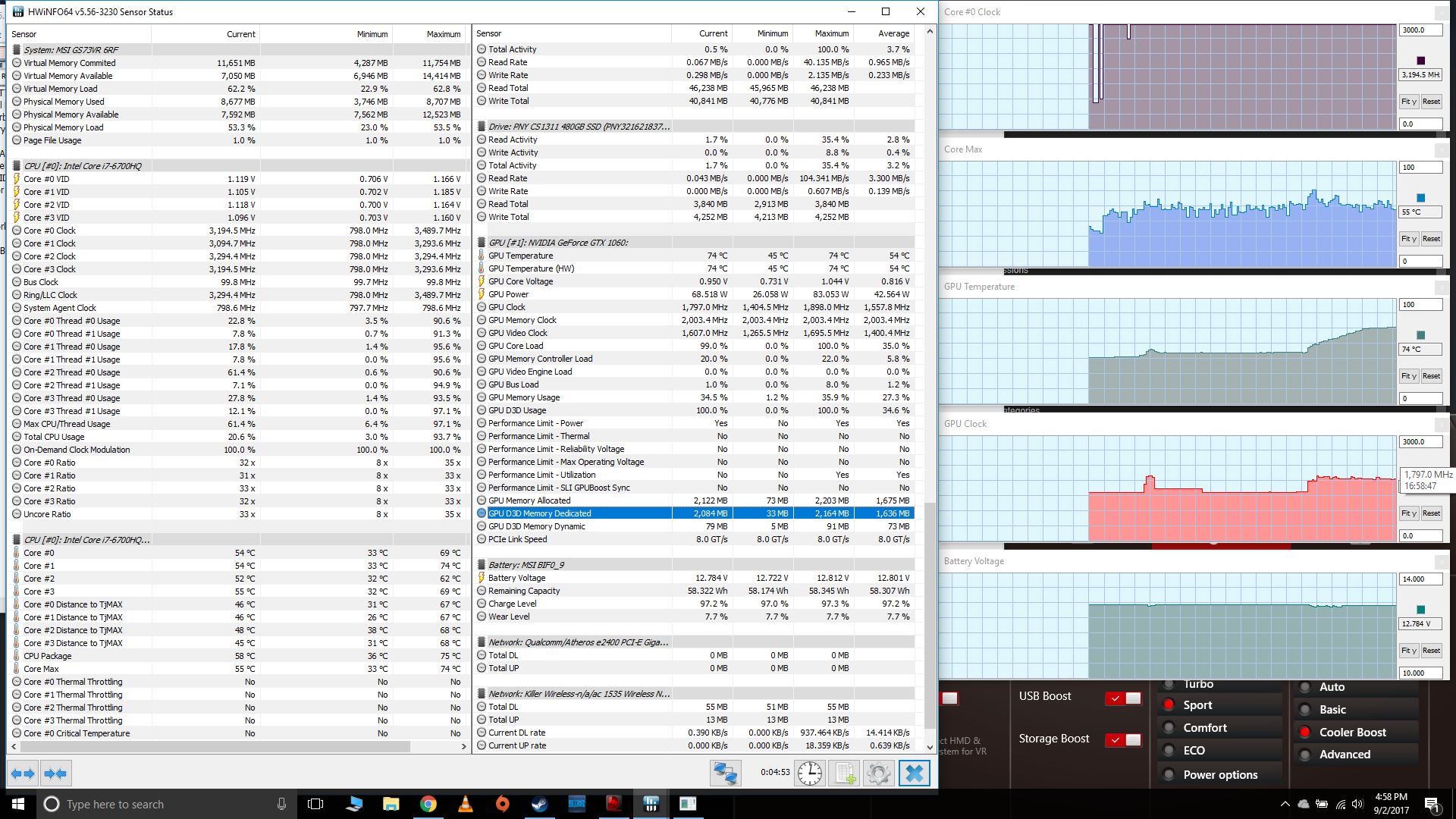Click the left pane scroll-right arrow
The image size is (1456, 819).
point(464,747)
